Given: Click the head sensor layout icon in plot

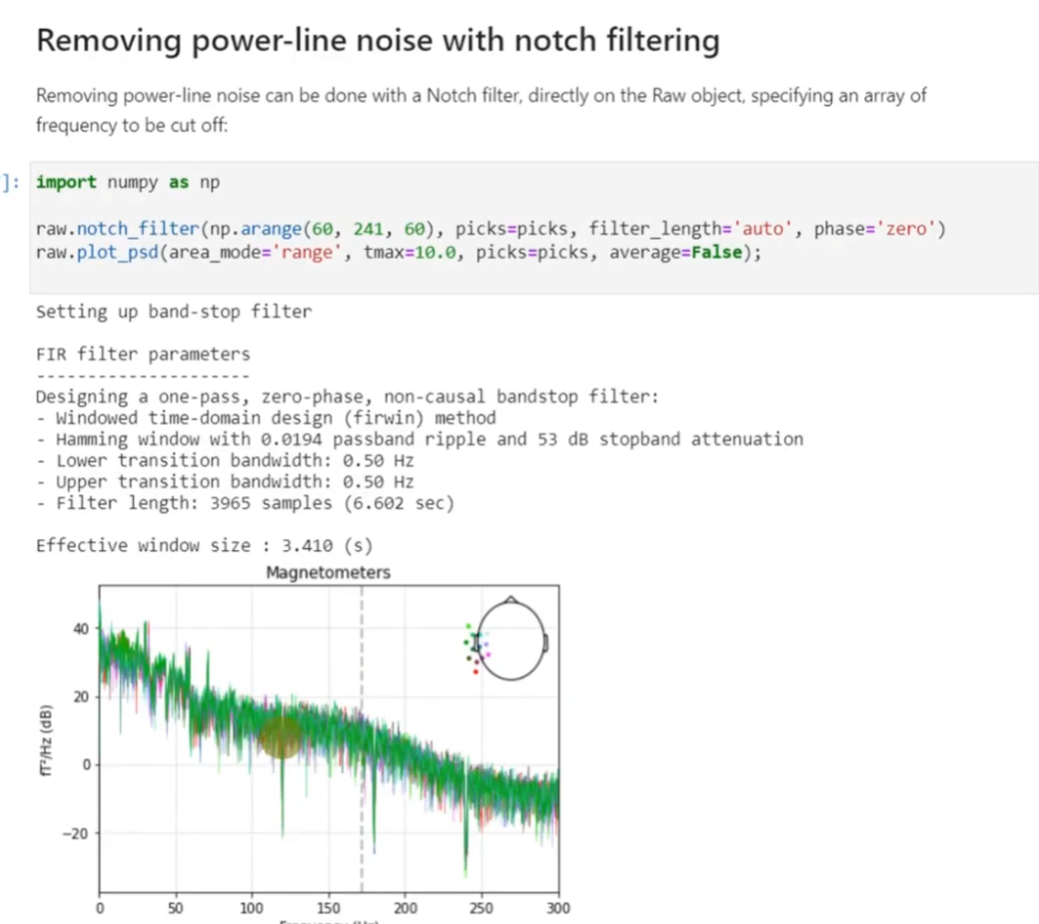Looking at the screenshot, I should pyautogui.click(x=512, y=641).
